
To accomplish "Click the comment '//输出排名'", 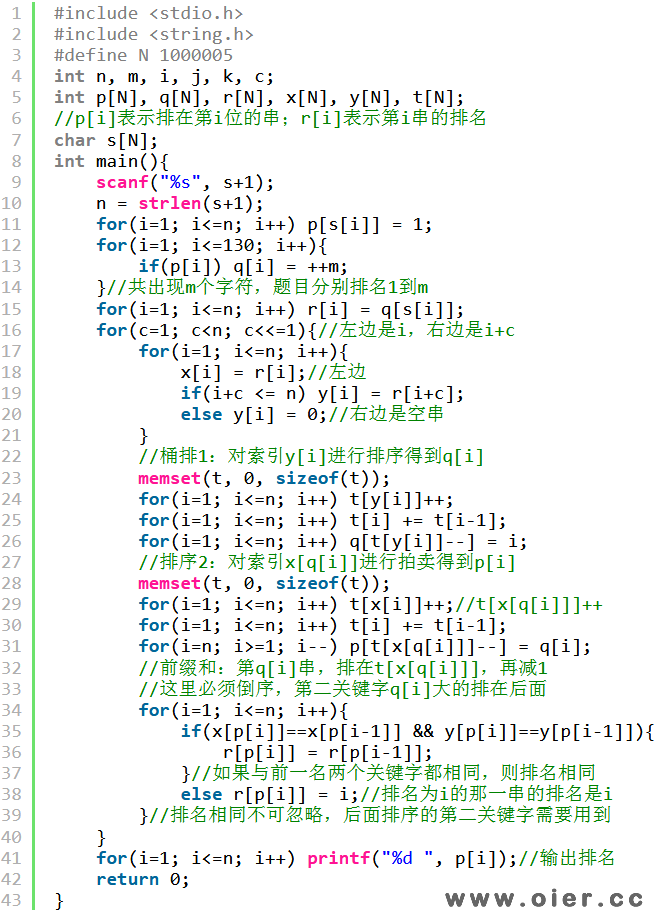I will point(566,857).
